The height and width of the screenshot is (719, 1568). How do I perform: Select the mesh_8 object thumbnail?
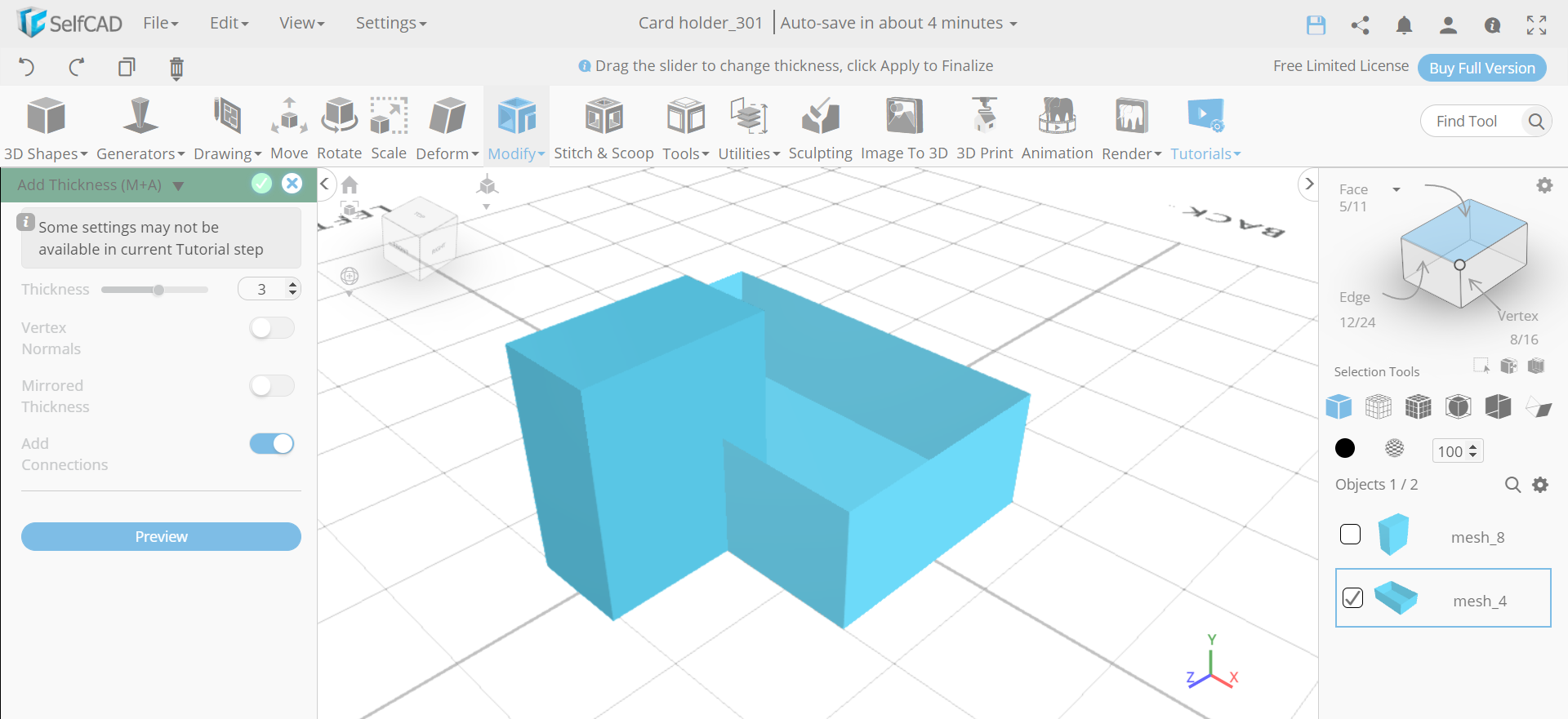pyautogui.click(x=1394, y=535)
